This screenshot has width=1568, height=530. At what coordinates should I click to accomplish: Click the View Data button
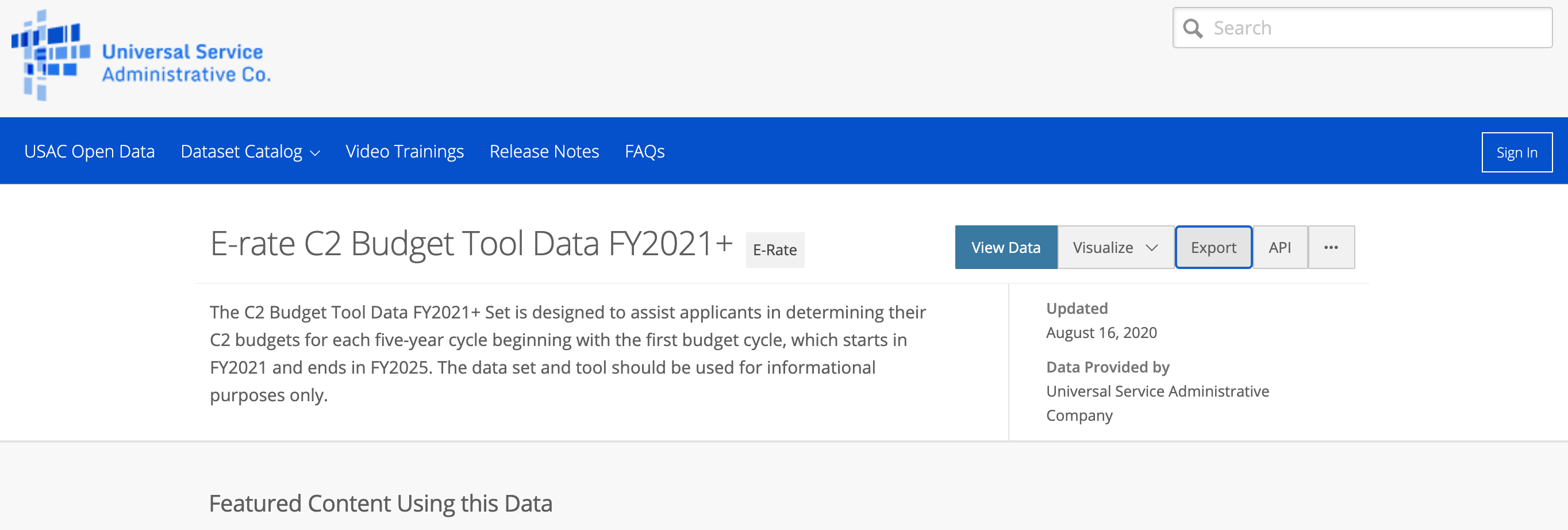tap(1005, 247)
